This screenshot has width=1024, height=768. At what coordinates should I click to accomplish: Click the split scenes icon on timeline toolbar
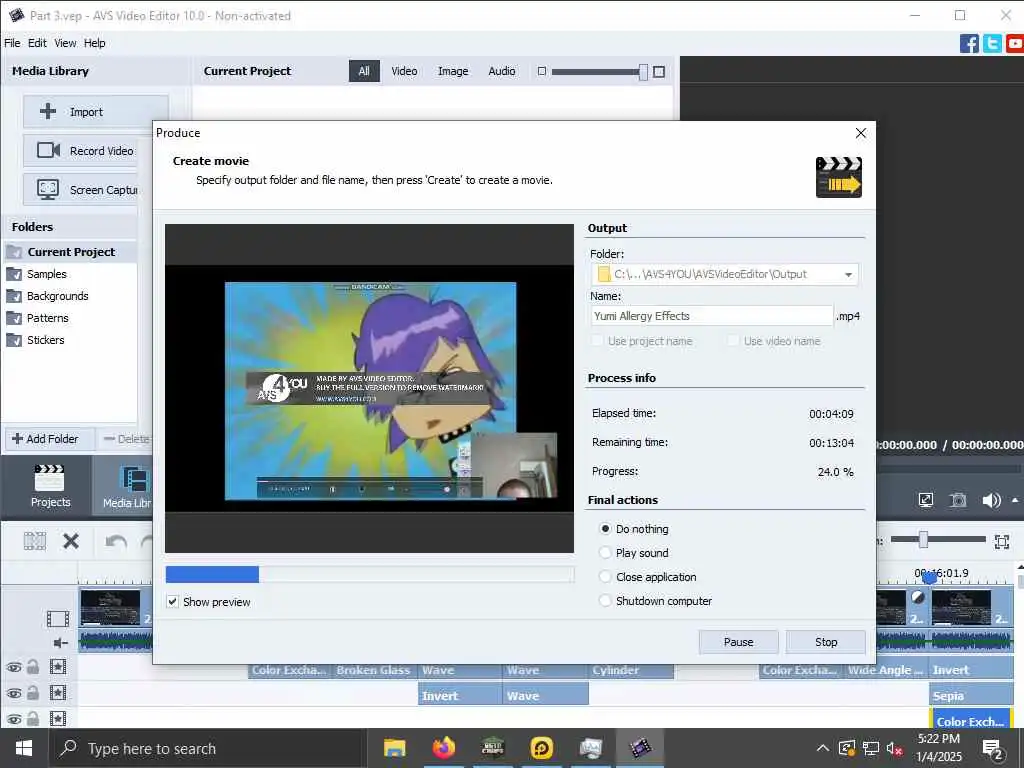35,541
